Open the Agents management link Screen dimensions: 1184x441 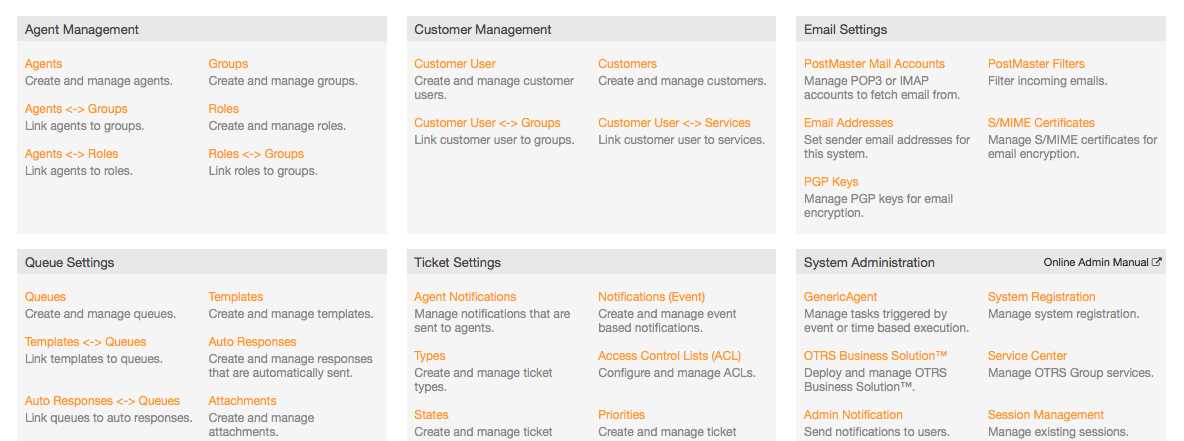[x=43, y=64]
